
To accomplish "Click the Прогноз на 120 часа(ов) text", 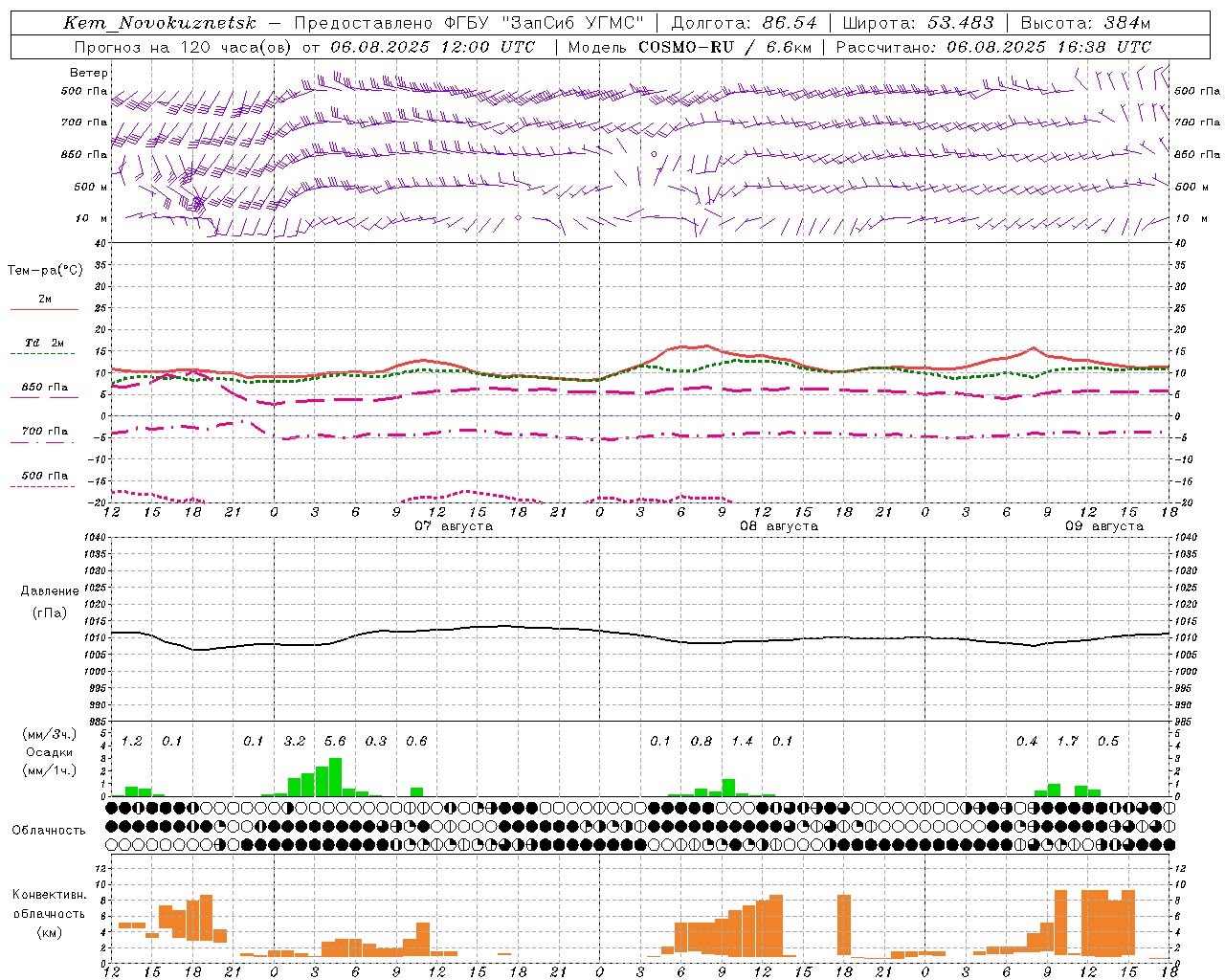I will (x=183, y=47).
